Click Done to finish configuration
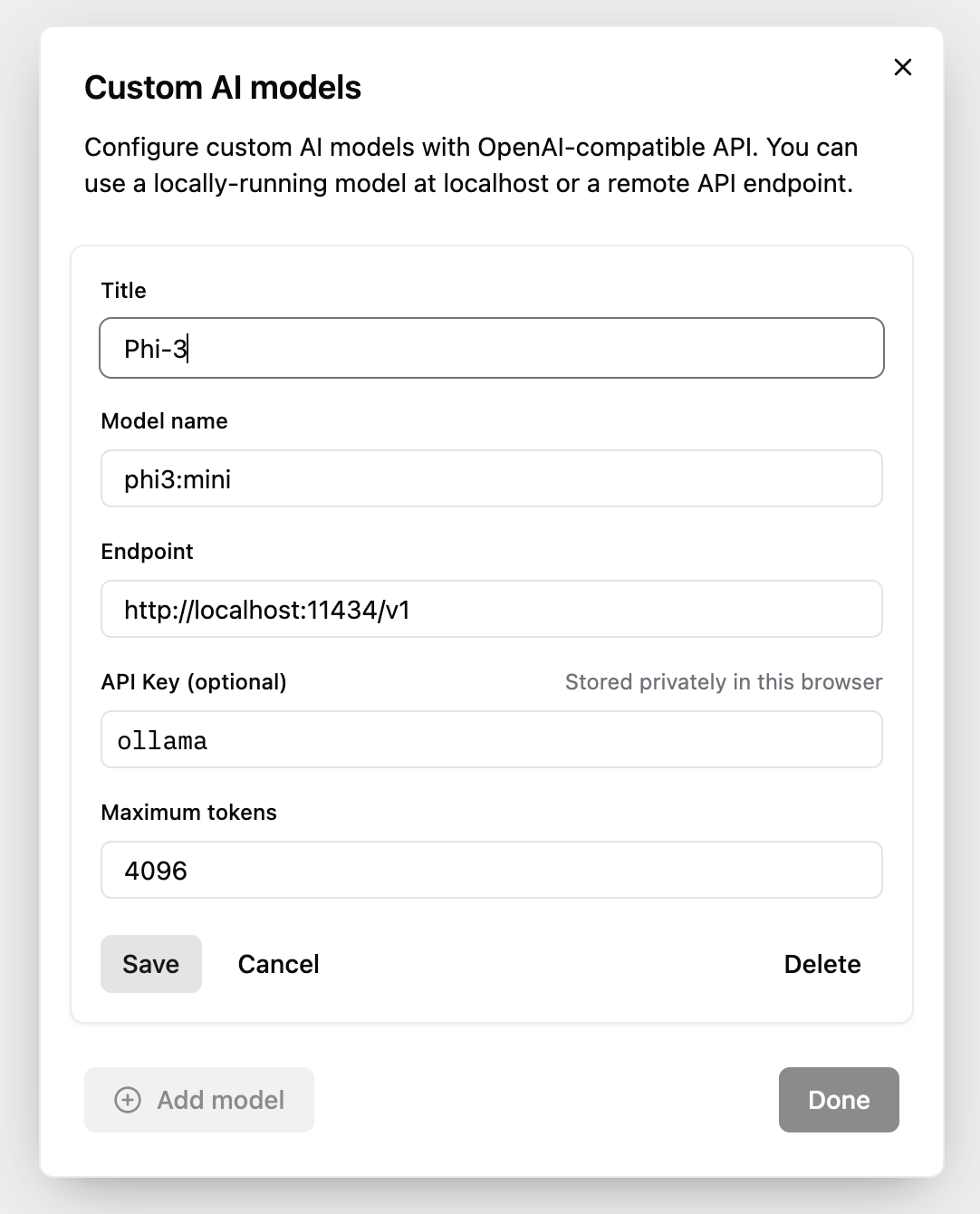The image size is (980, 1214). [838, 1100]
